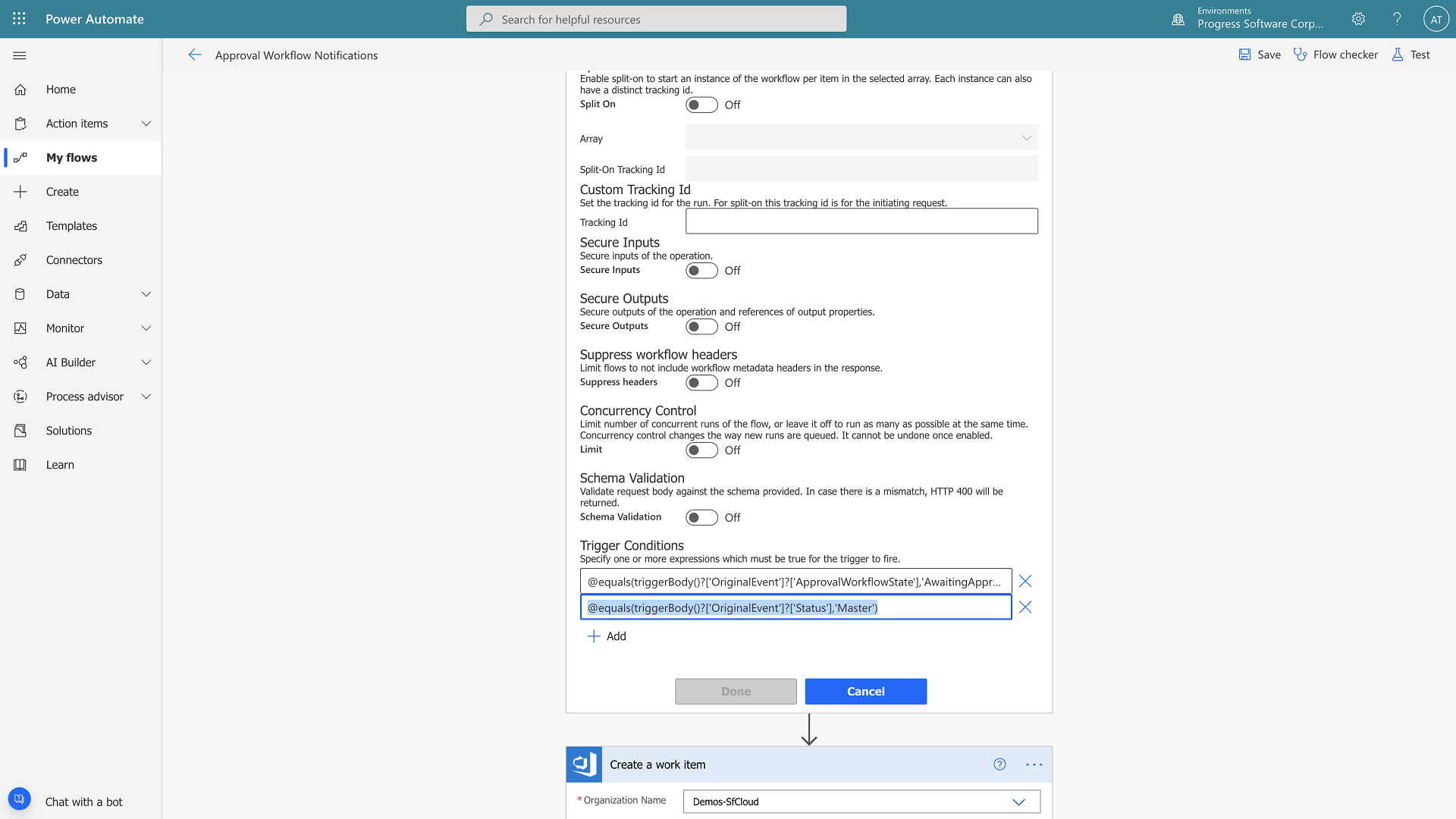
Task: Click the Flow checker stethoscope icon
Action: tap(1300, 55)
